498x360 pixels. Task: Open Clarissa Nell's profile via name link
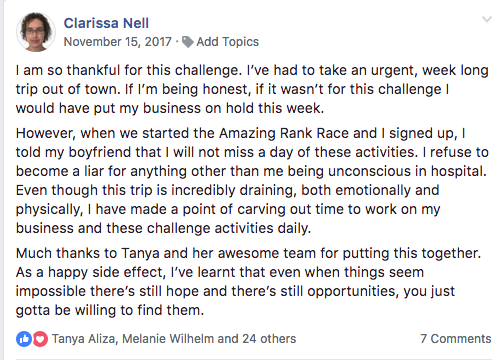106,23
